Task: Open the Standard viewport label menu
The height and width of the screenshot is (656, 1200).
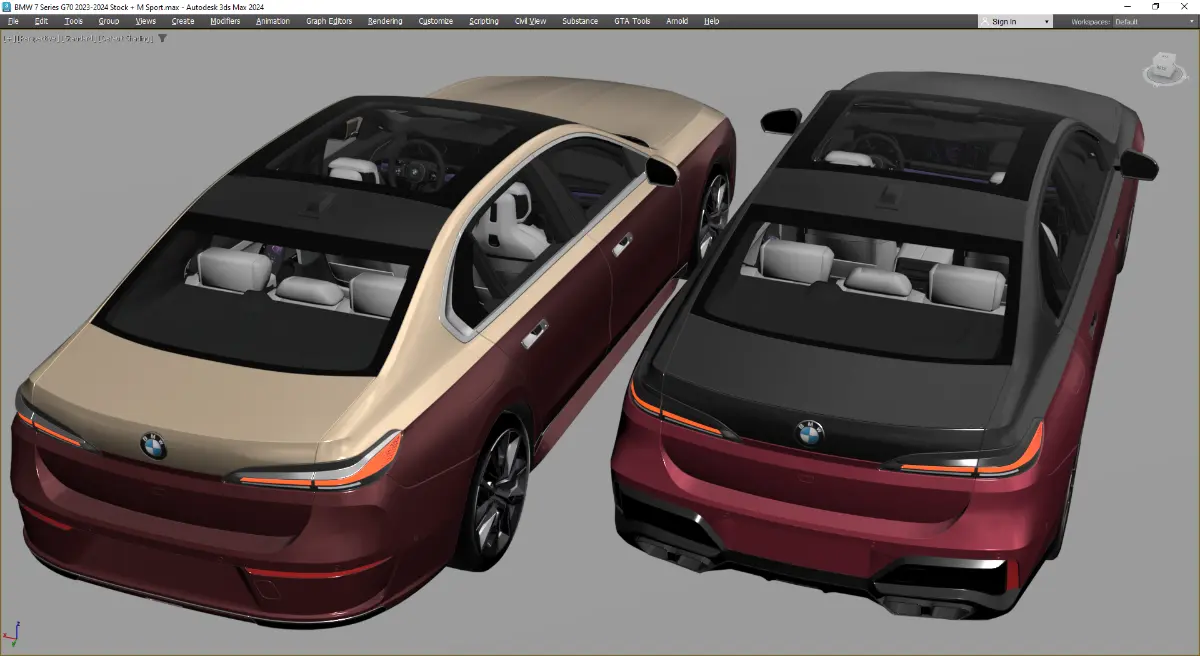Action: (79, 38)
